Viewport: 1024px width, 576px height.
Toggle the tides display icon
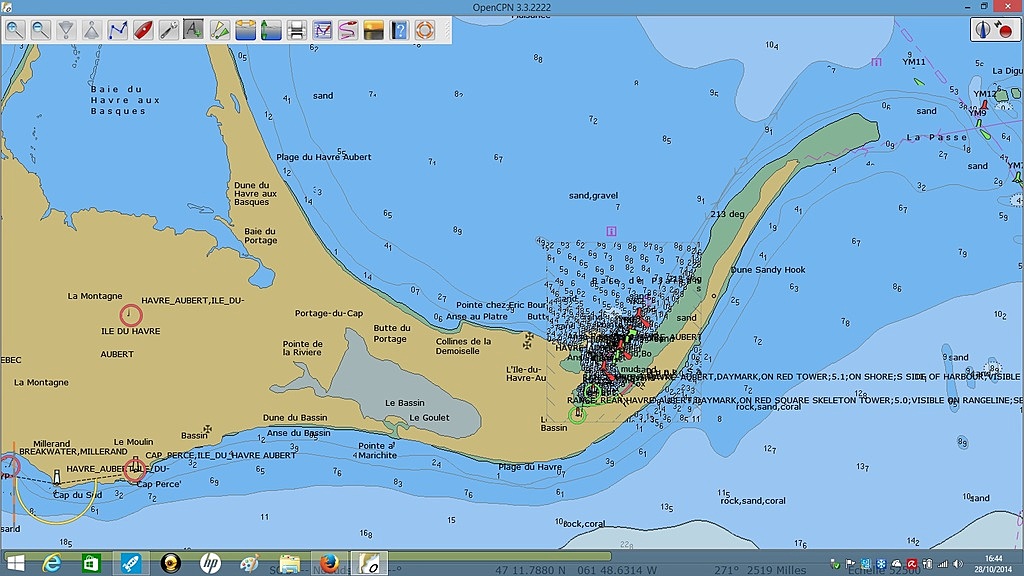click(271, 30)
